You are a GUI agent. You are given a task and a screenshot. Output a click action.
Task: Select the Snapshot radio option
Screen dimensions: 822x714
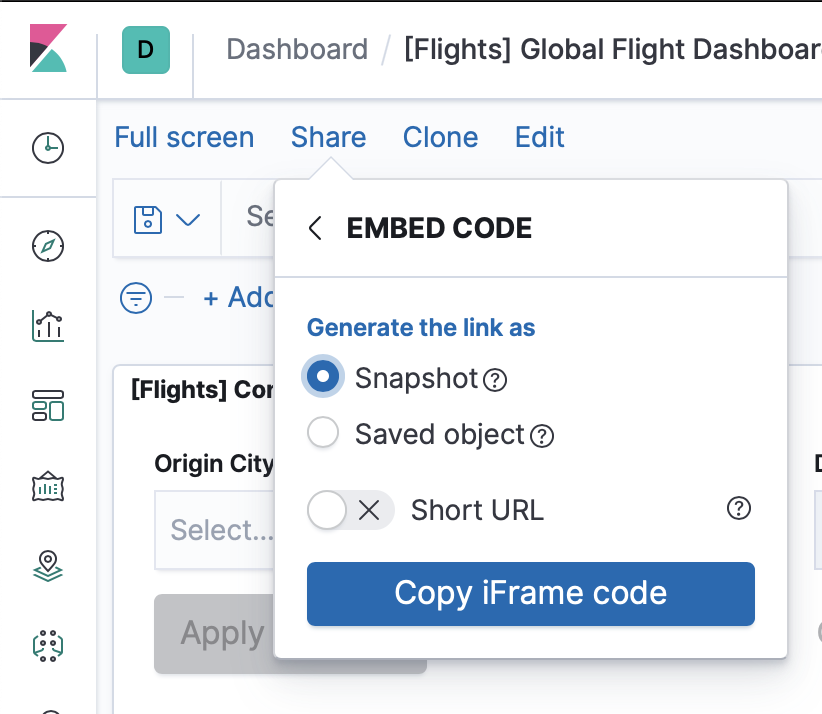tap(323, 377)
